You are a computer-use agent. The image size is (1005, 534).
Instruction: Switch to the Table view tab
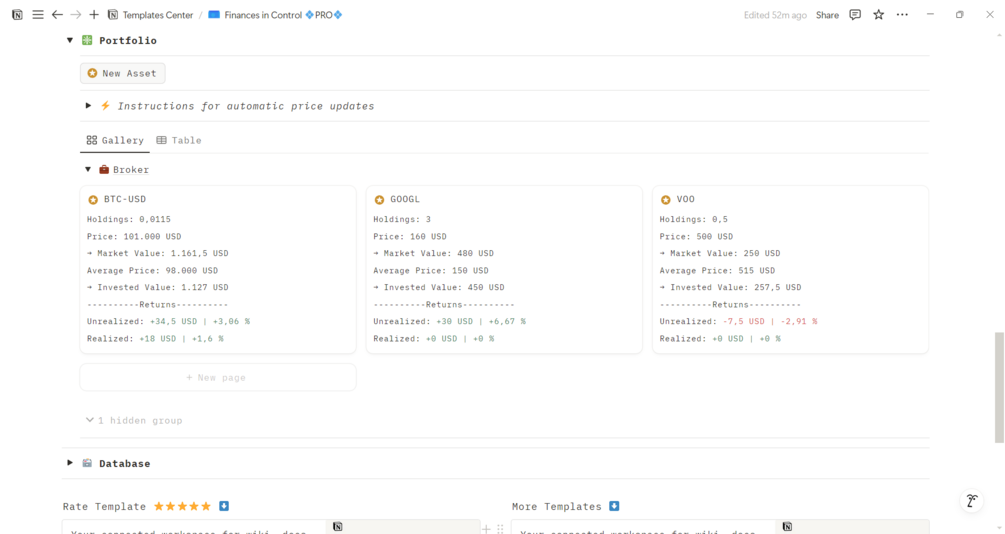pyautogui.click(x=179, y=140)
